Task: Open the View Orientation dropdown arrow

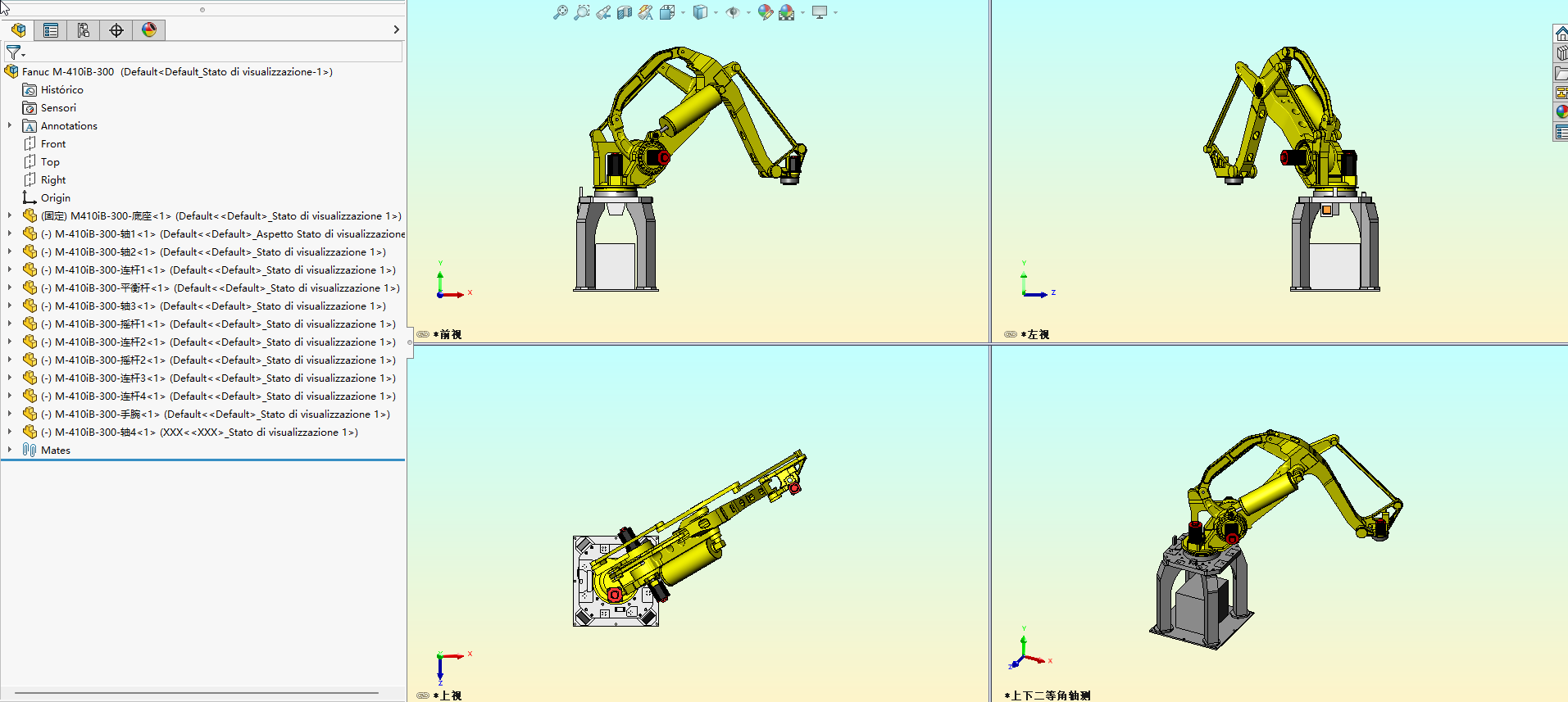Action: coord(683,13)
